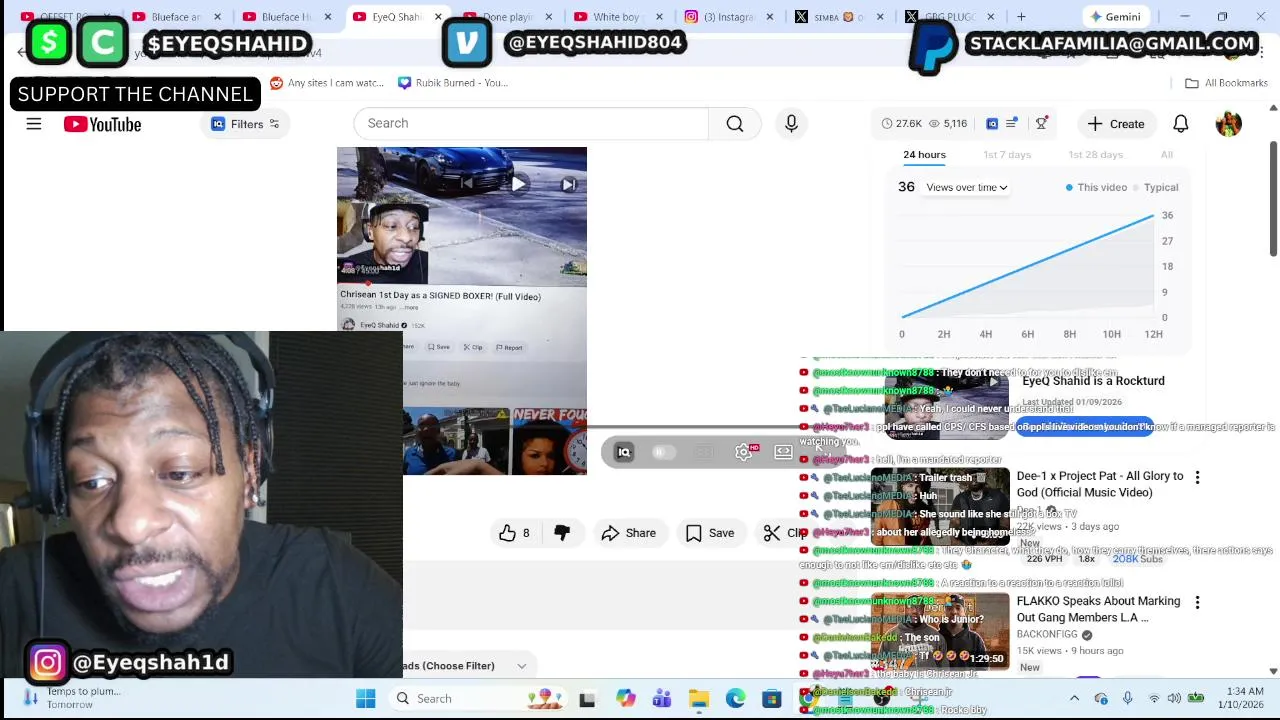Click 'EyeQ Shahid is a Rockturd' text

click(x=1093, y=381)
